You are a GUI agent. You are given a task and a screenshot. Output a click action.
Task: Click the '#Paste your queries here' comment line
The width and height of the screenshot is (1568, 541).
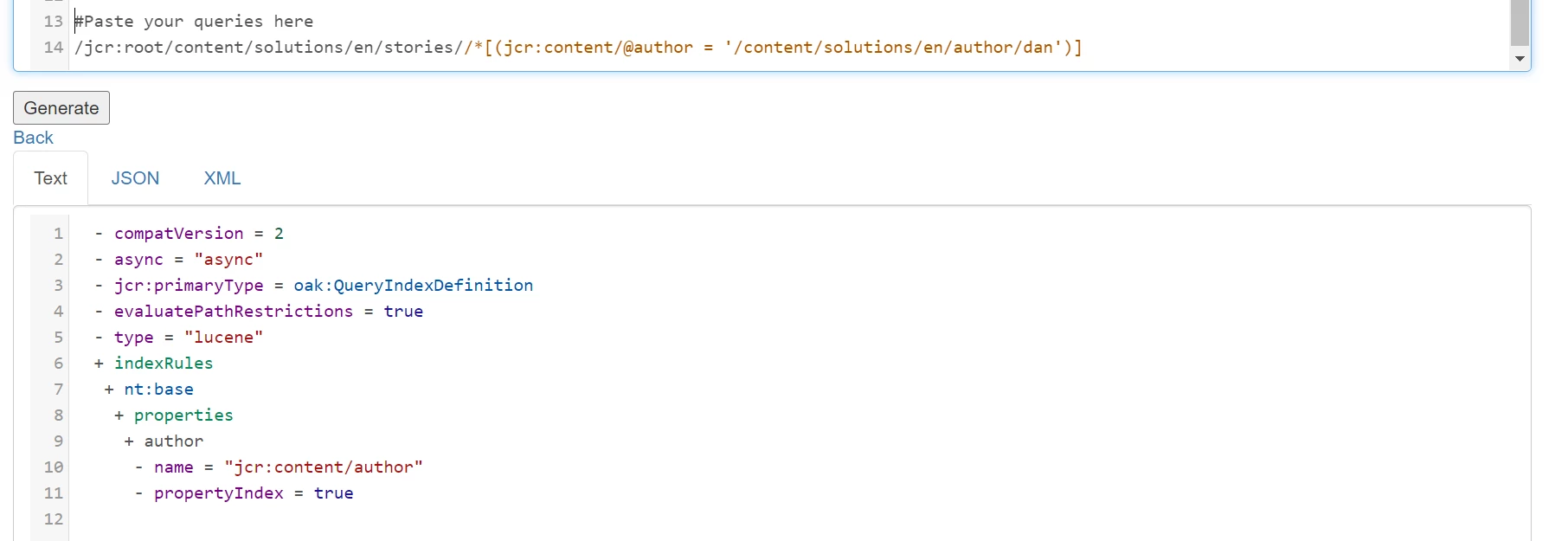[x=194, y=22]
